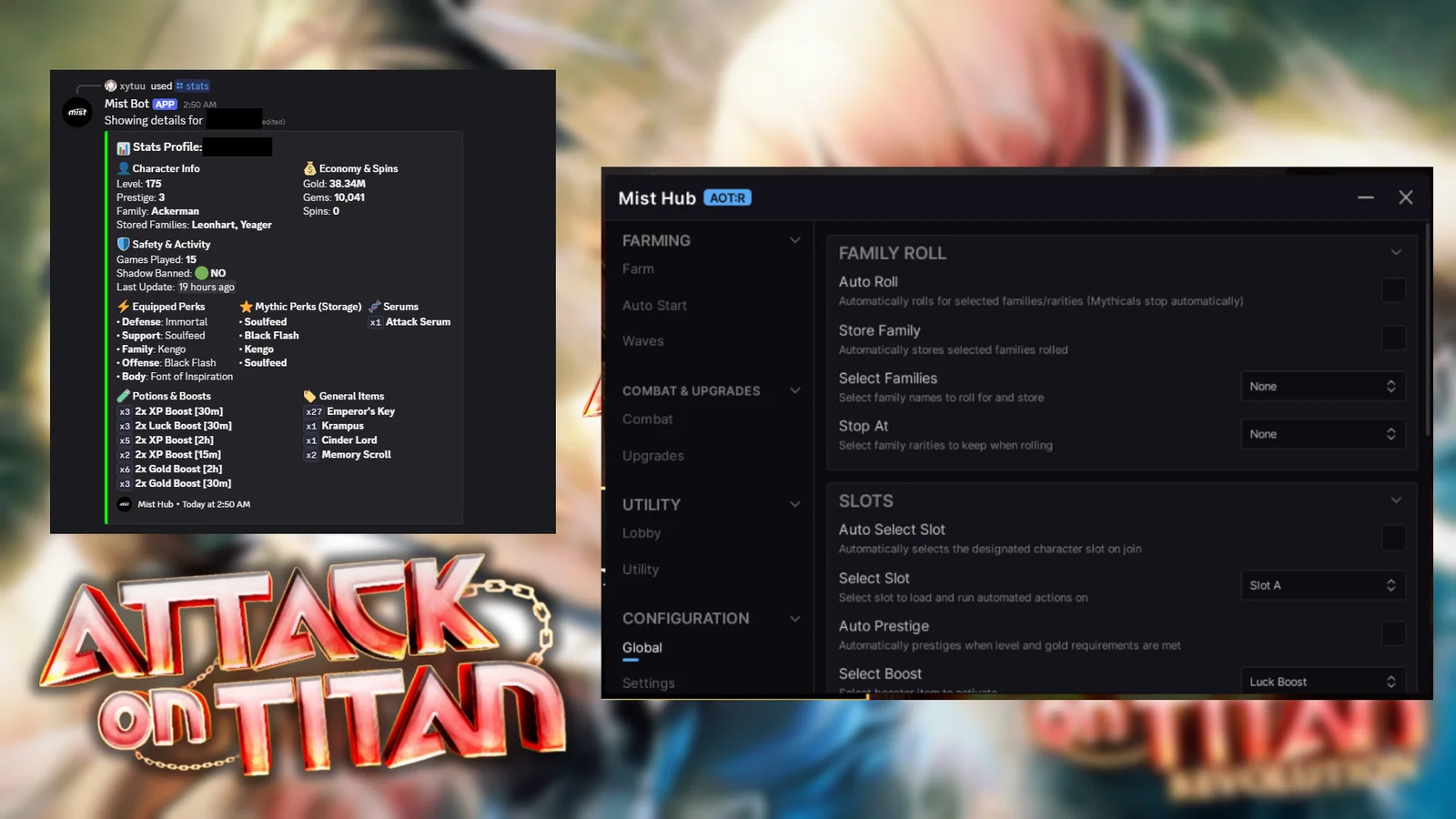This screenshot has width=1456, height=819.
Task: Click the "Cinder Lord" item
Action: pos(349,440)
